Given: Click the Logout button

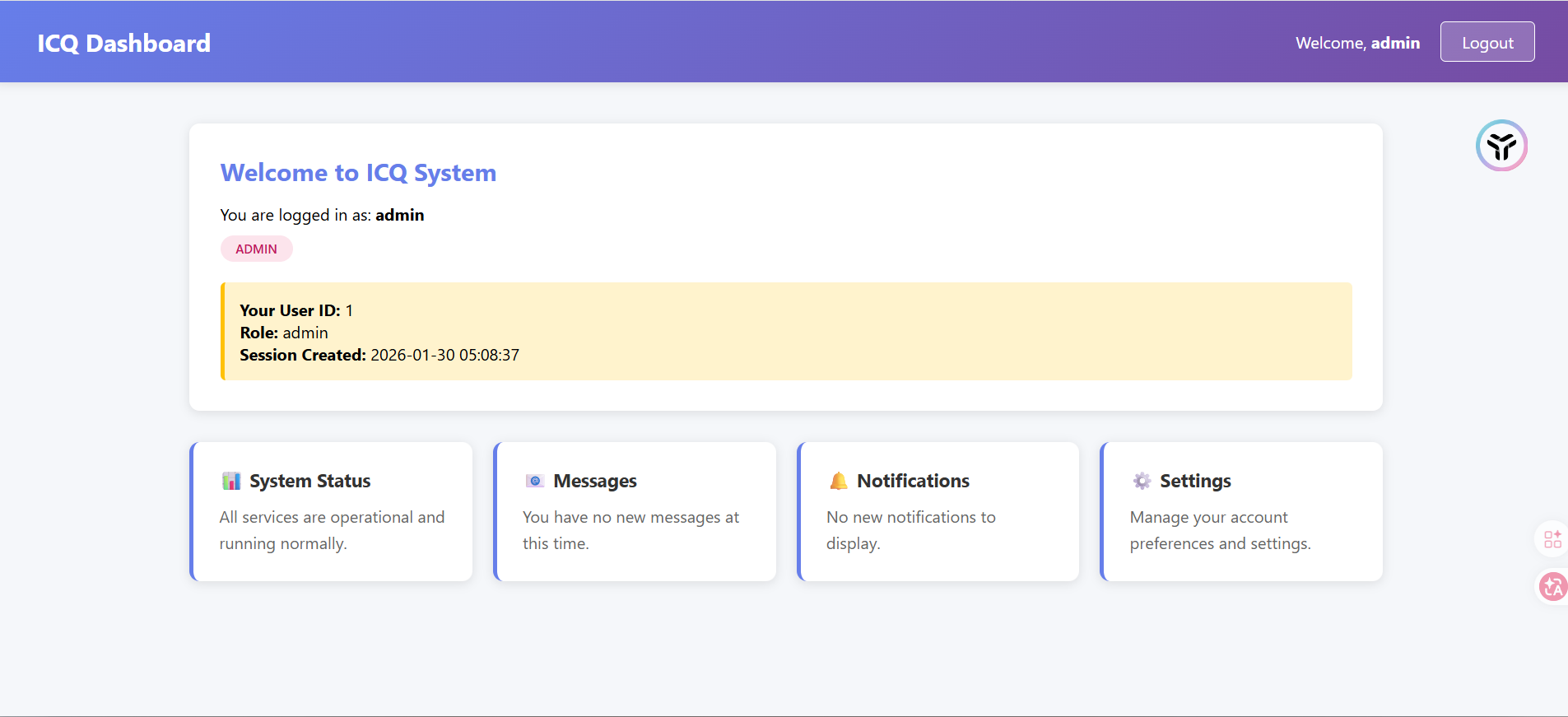Looking at the screenshot, I should [x=1487, y=42].
